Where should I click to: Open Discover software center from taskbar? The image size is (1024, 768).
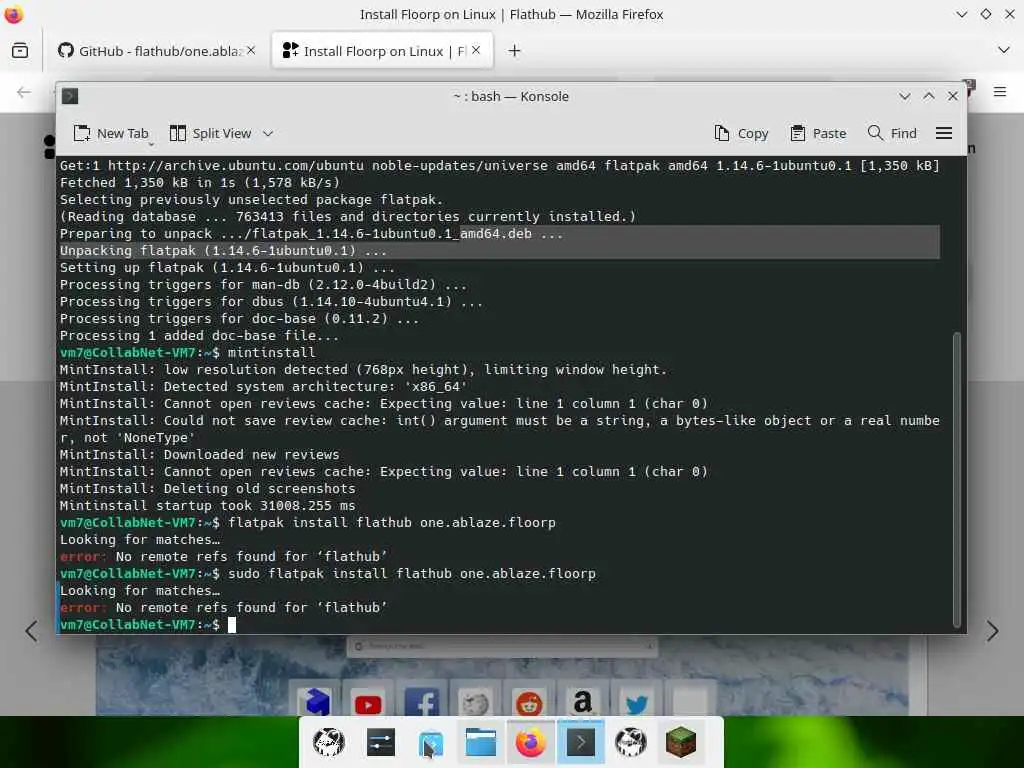[x=430, y=743]
